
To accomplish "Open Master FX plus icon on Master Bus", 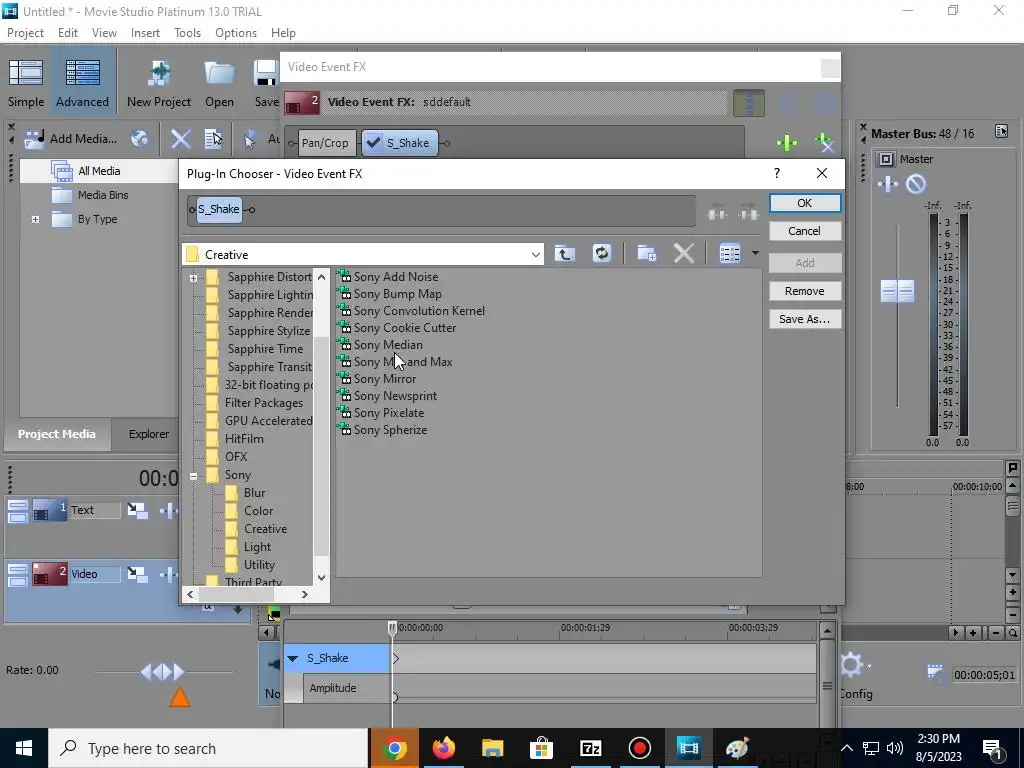I will [888, 184].
